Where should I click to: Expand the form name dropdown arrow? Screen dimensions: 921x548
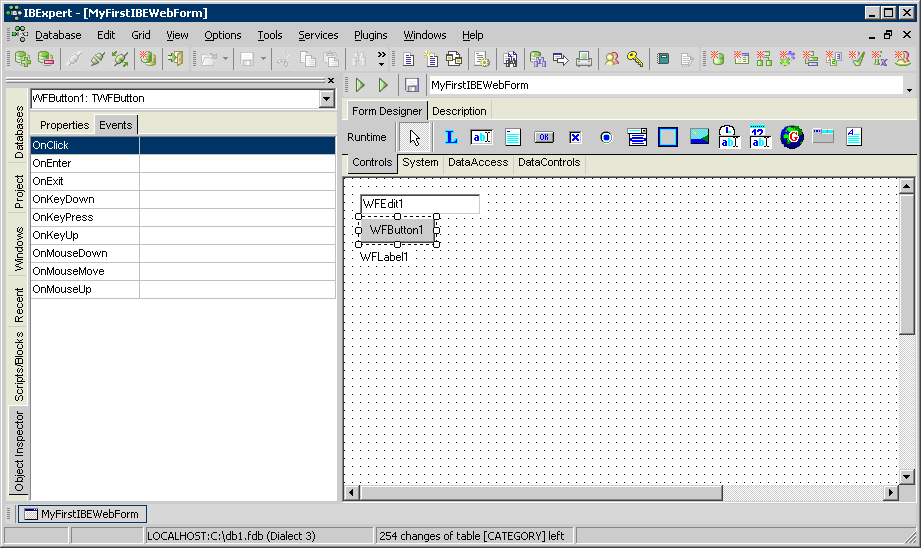908,89
